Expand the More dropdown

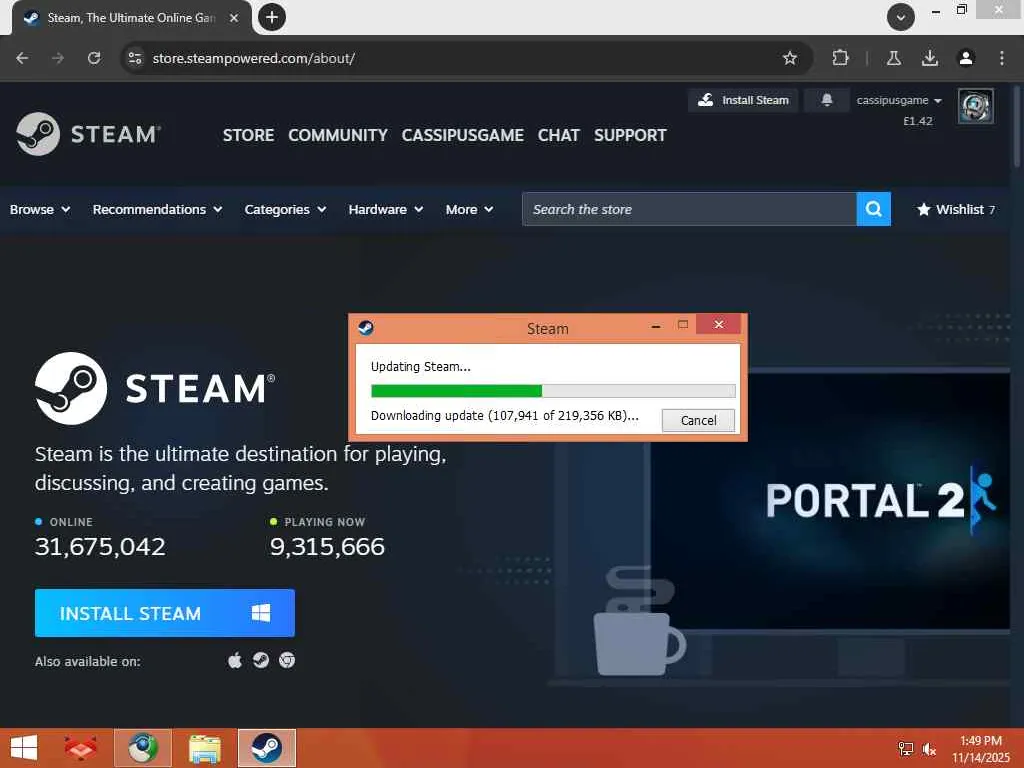(x=470, y=210)
